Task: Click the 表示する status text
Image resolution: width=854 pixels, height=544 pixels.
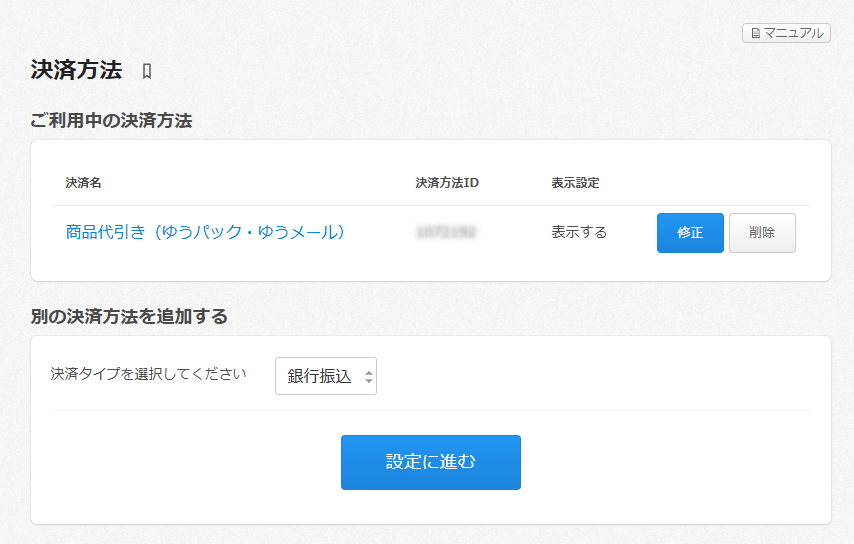Action: point(579,232)
